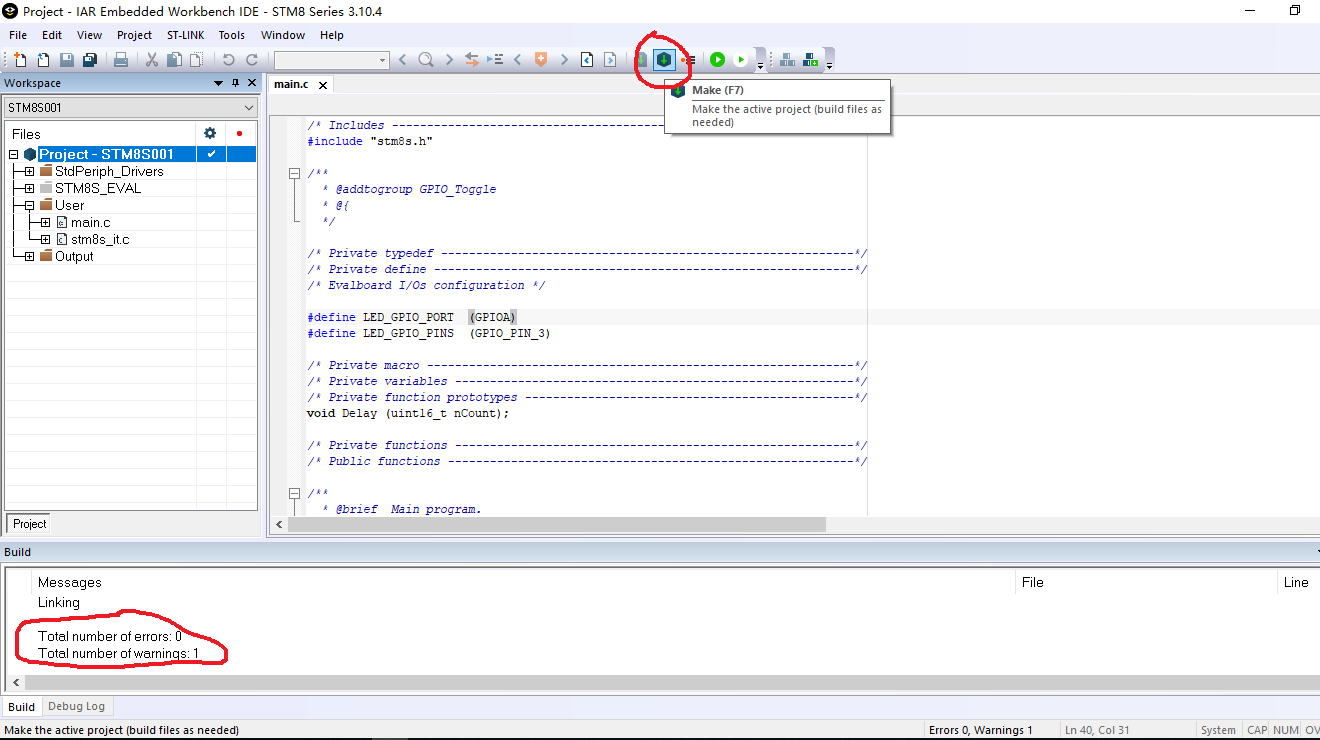Switch to the Debug Log tab
Image resolution: width=1320 pixels, height=740 pixels.
[76, 706]
